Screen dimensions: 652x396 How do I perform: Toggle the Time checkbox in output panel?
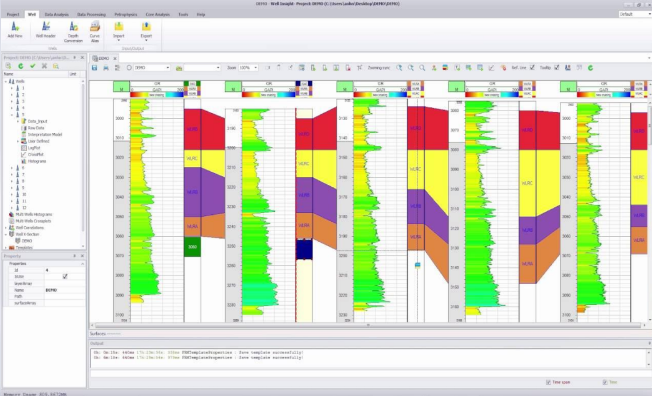(605, 382)
